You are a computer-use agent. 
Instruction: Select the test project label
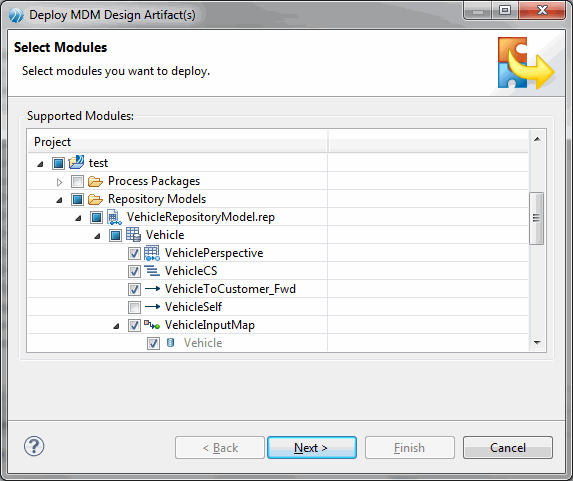coord(98,163)
